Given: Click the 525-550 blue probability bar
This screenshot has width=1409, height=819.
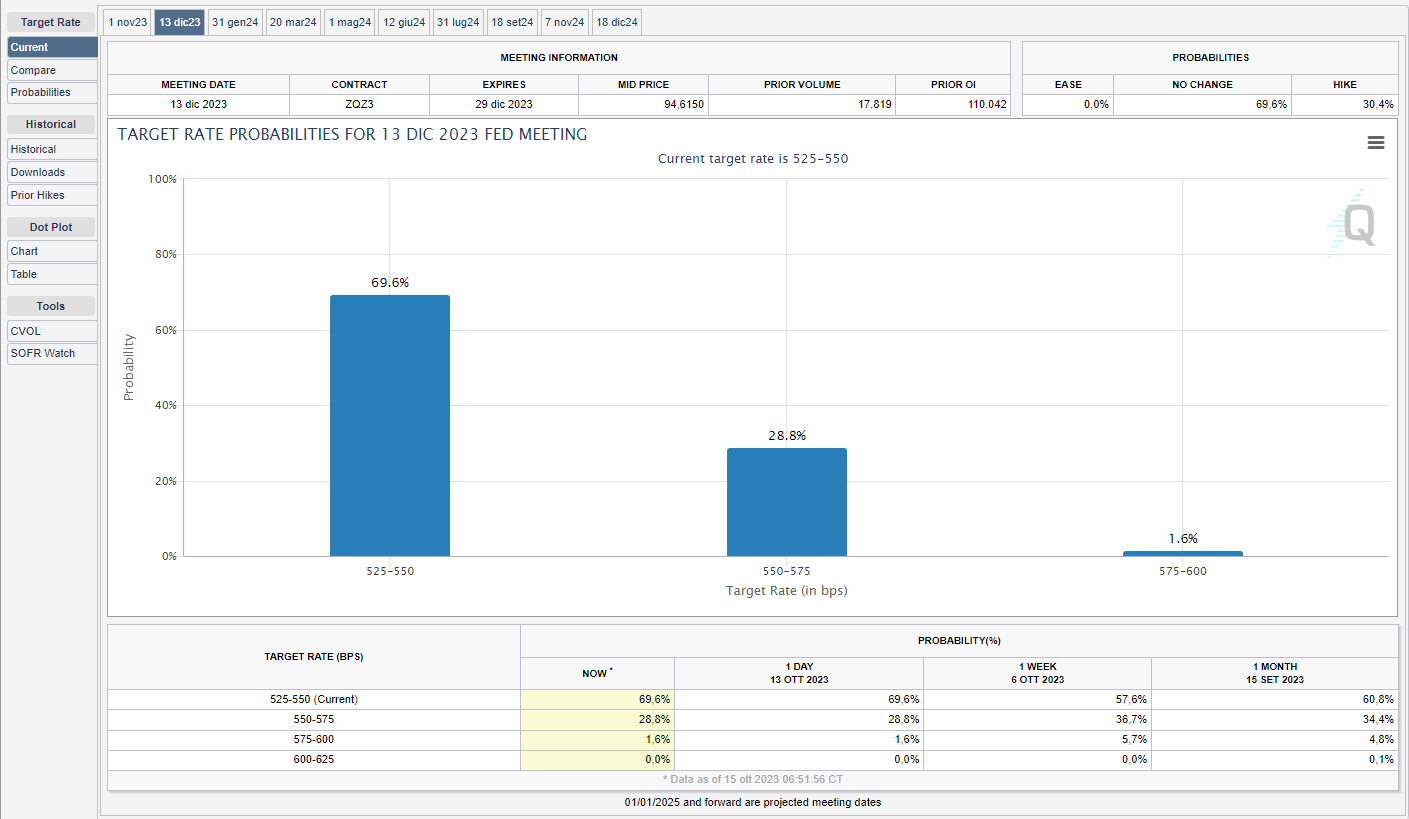Looking at the screenshot, I should (x=390, y=425).
